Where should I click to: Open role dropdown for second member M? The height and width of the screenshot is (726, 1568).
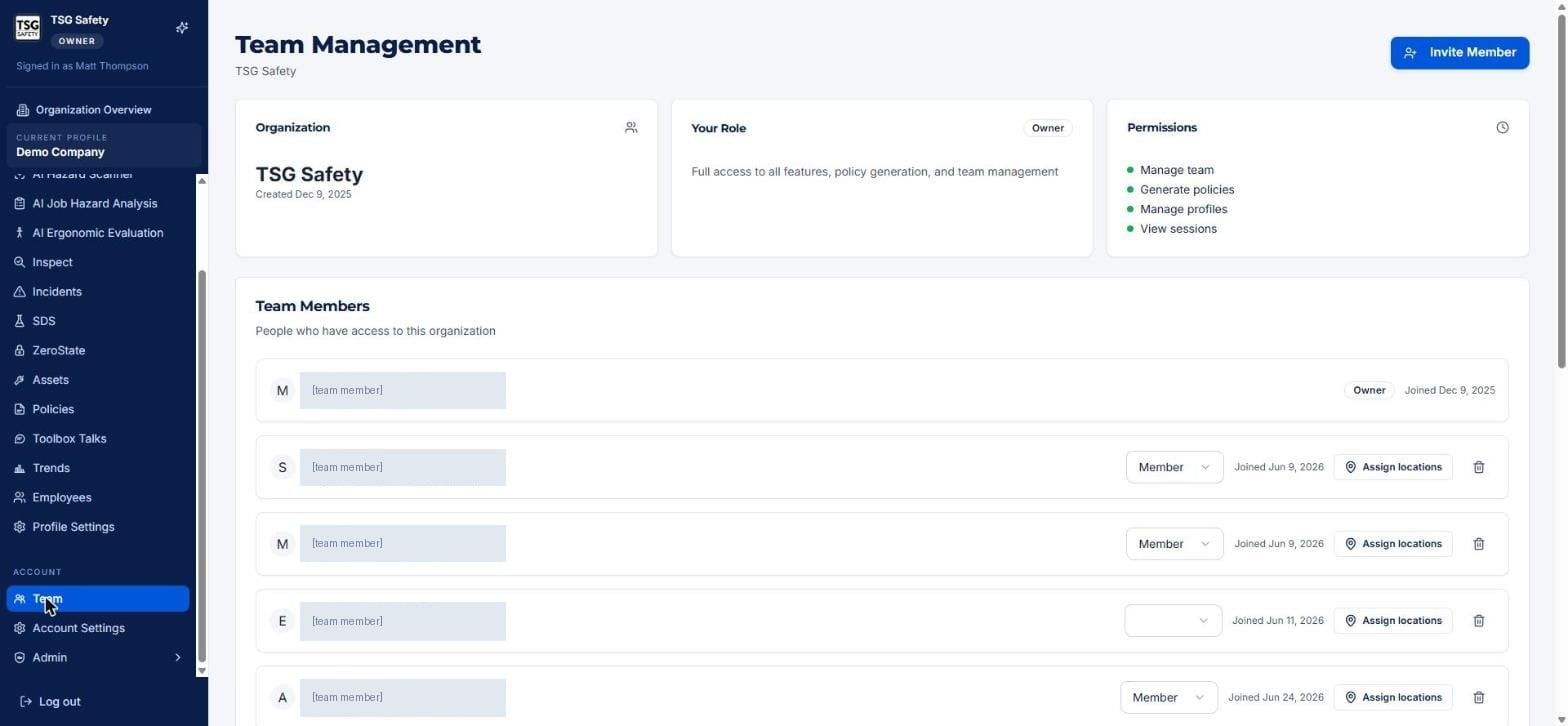point(1174,544)
